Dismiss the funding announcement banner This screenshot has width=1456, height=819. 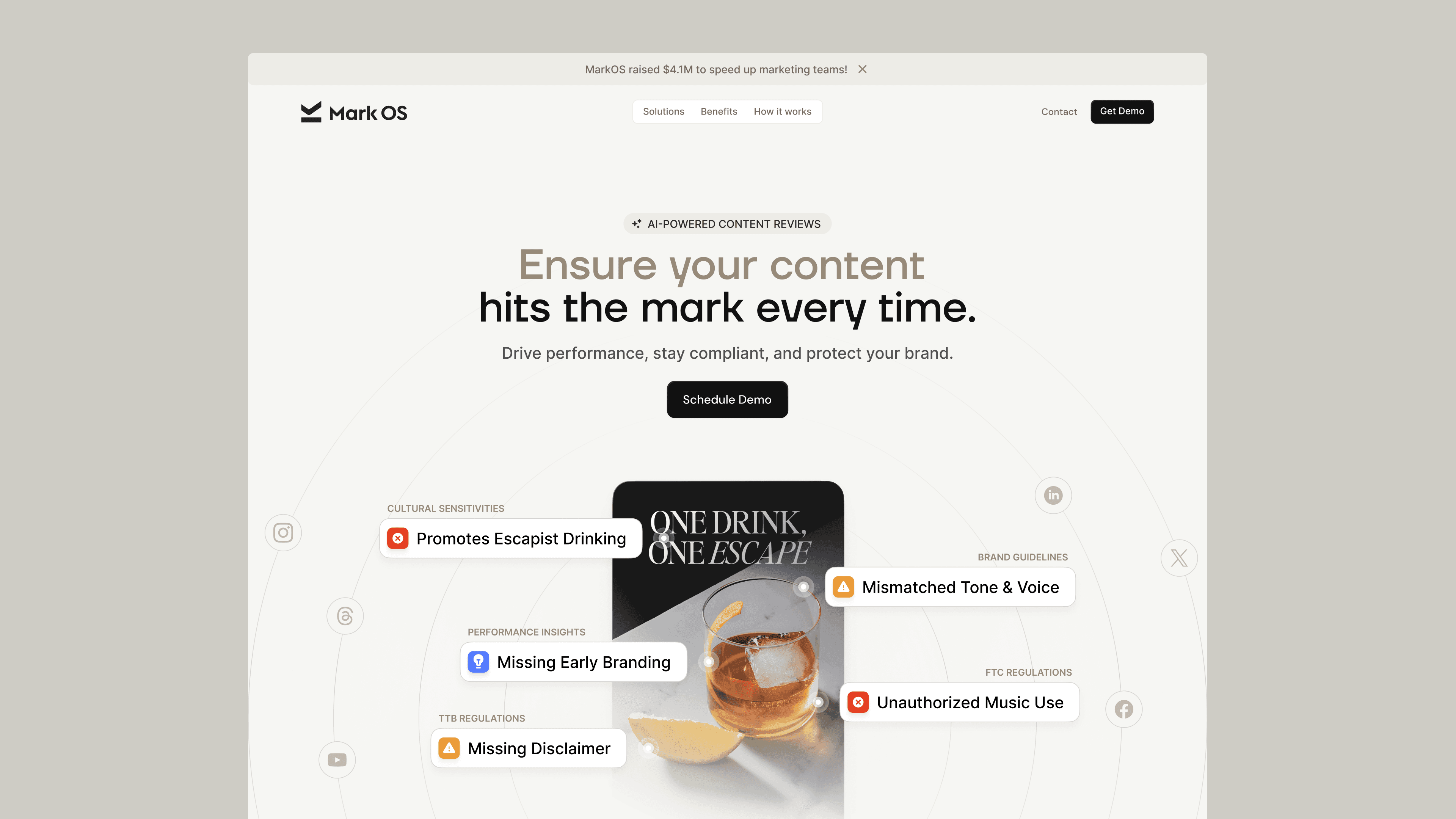click(x=863, y=69)
